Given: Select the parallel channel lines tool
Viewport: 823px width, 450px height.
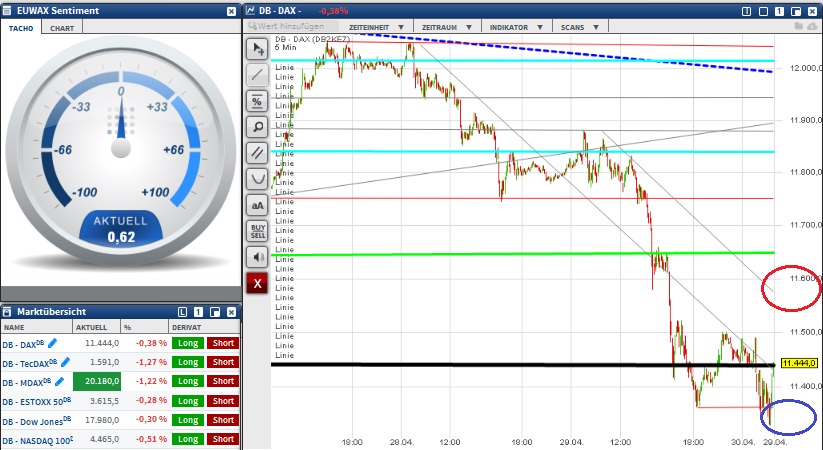Looking at the screenshot, I should (x=257, y=153).
